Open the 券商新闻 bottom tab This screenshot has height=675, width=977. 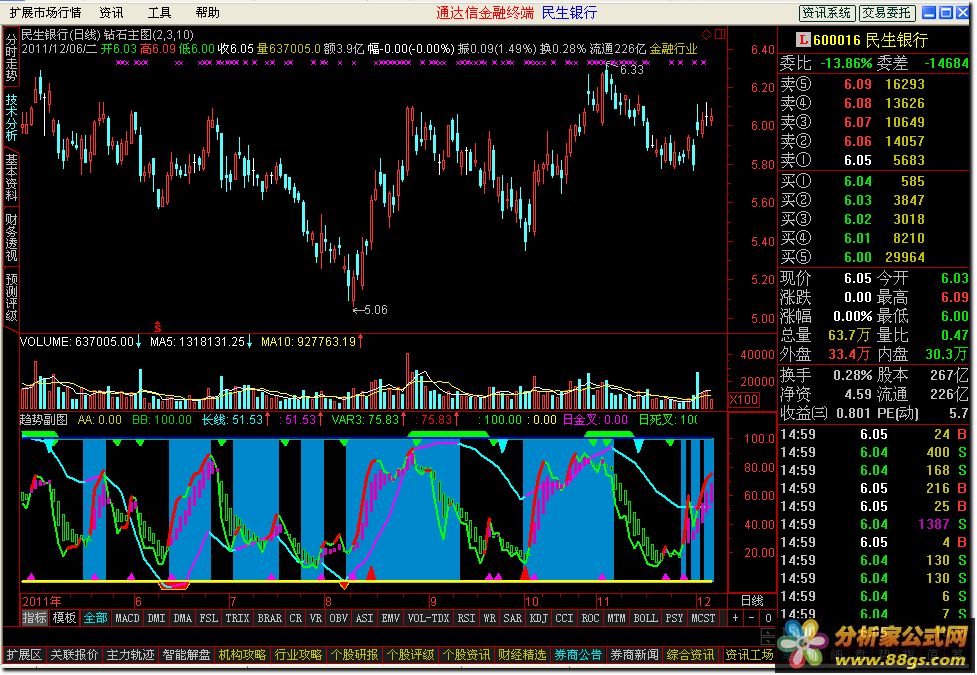(x=634, y=655)
